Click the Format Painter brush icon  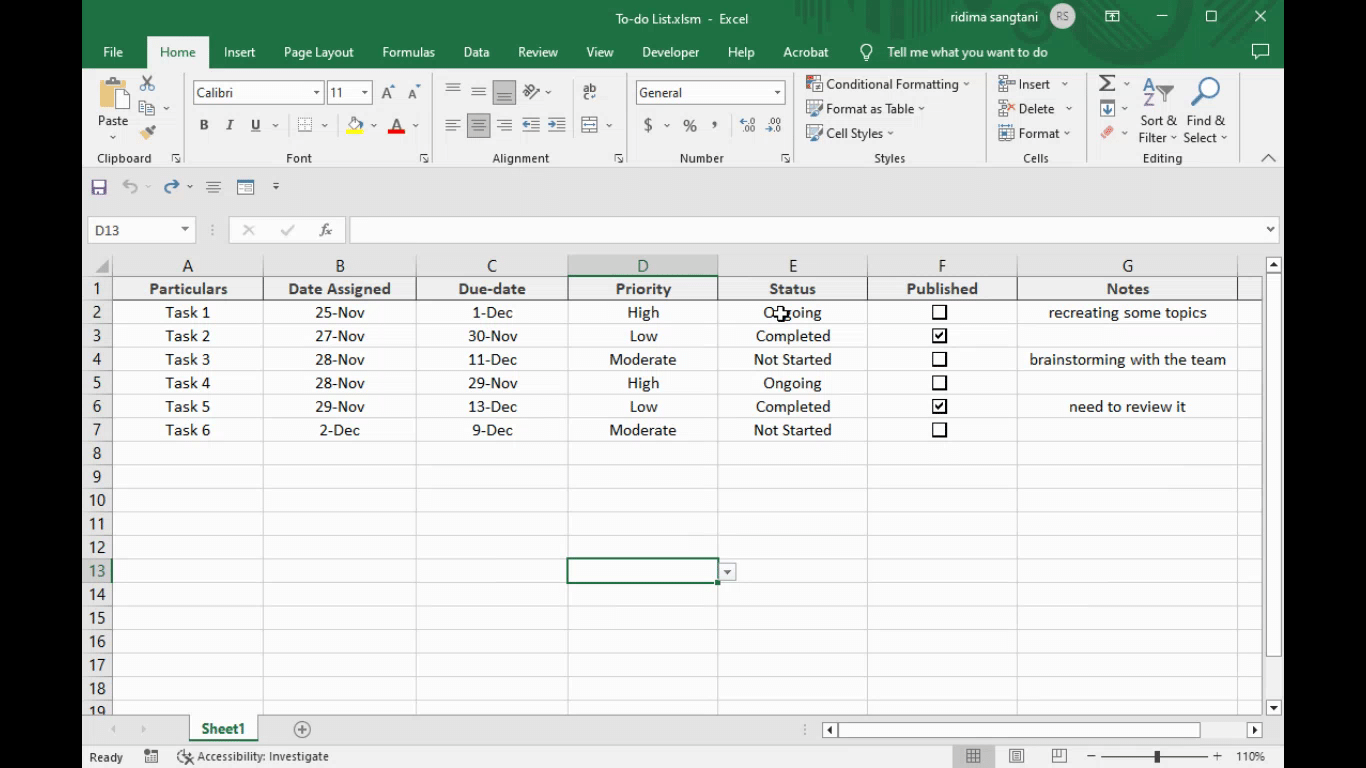point(147,132)
